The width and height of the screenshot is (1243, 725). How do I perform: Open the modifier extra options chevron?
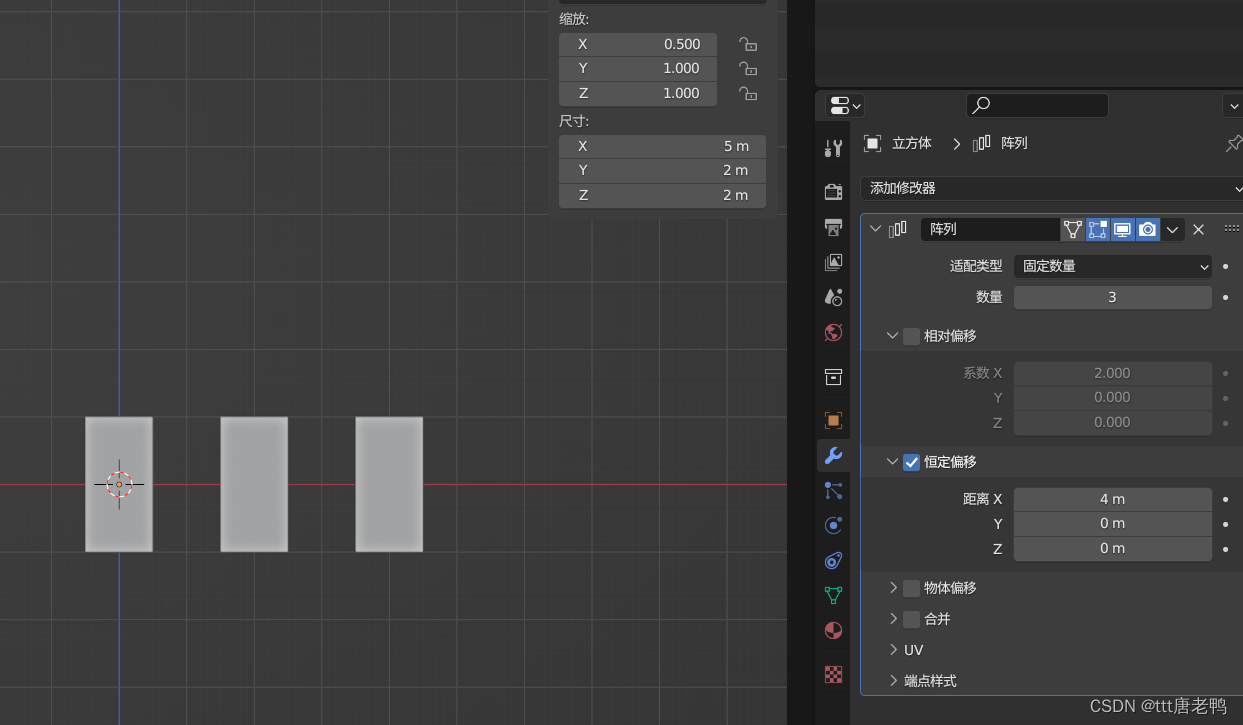[1172, 229]
